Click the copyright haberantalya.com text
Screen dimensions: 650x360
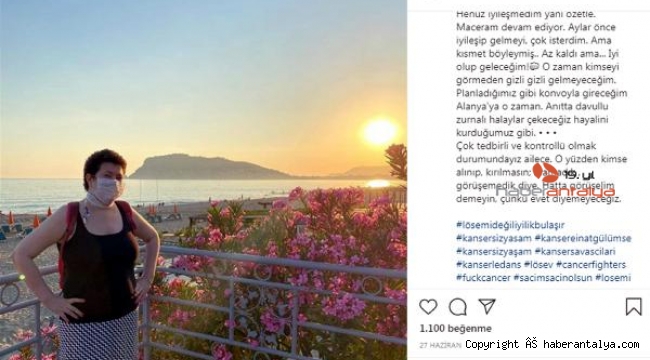[x=552, y=344]
